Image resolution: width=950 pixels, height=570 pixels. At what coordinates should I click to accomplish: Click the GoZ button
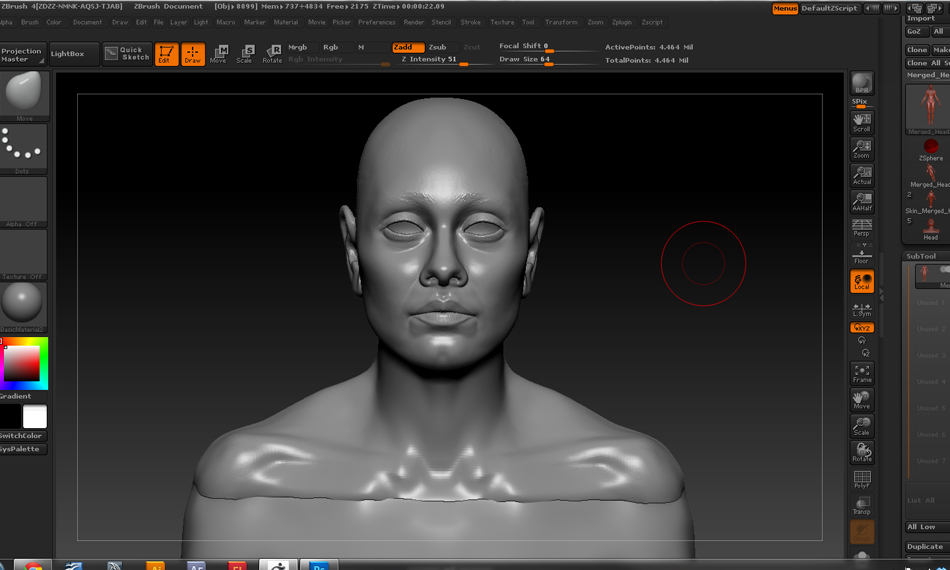click(x=914, y=31)
